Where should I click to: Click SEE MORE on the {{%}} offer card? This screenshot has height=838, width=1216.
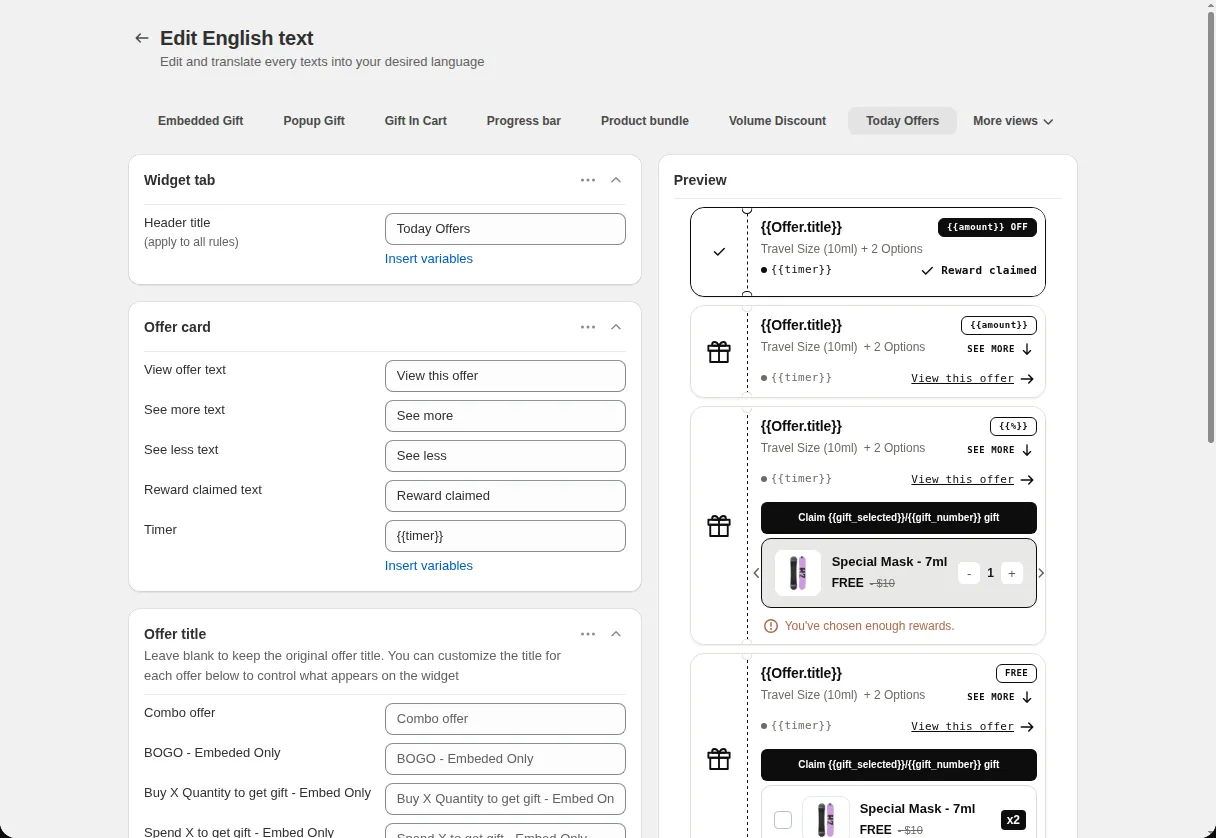1000,450
